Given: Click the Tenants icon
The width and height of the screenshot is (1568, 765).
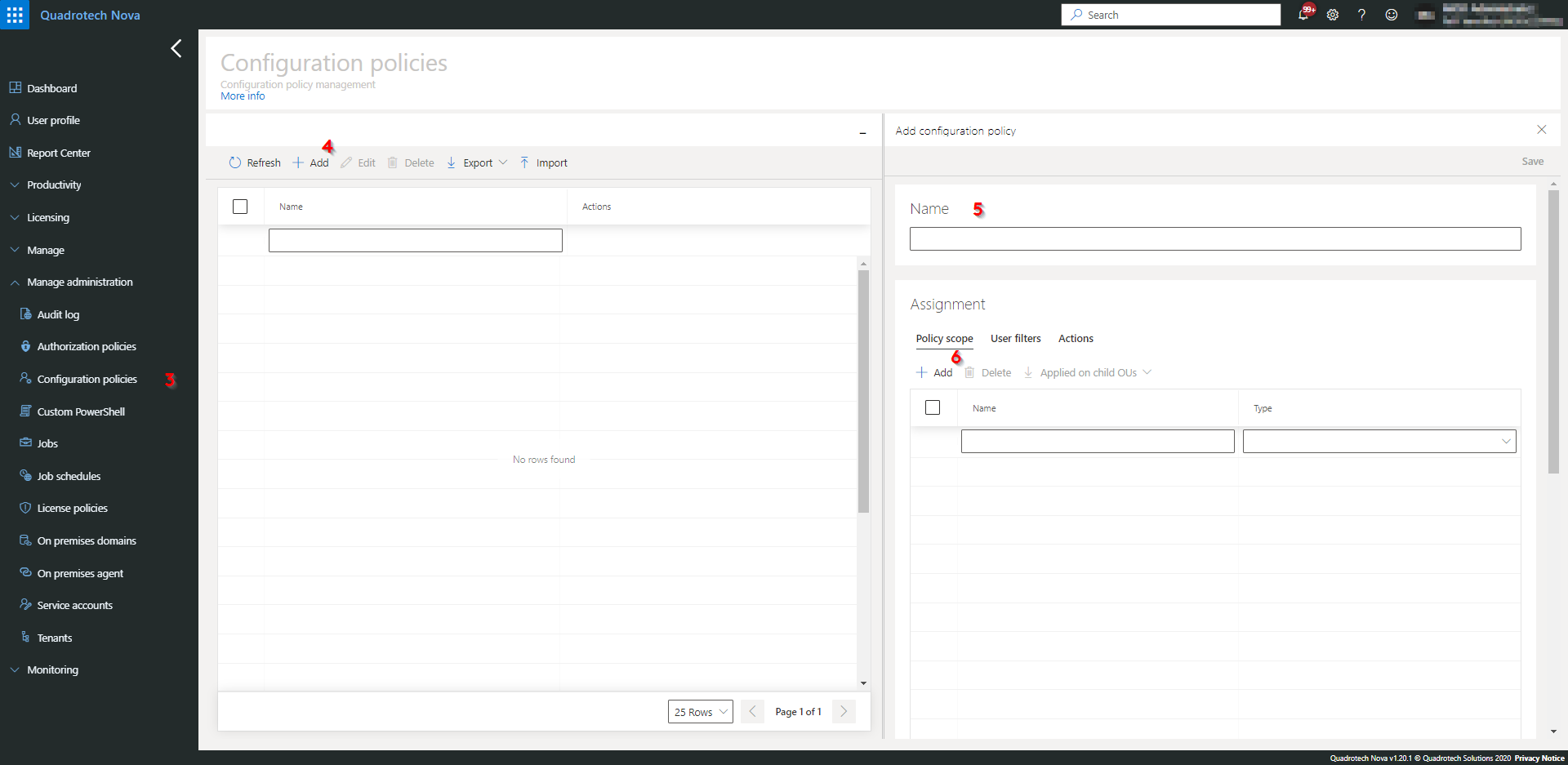Looking at the screenshot, I should click(25, 638).
